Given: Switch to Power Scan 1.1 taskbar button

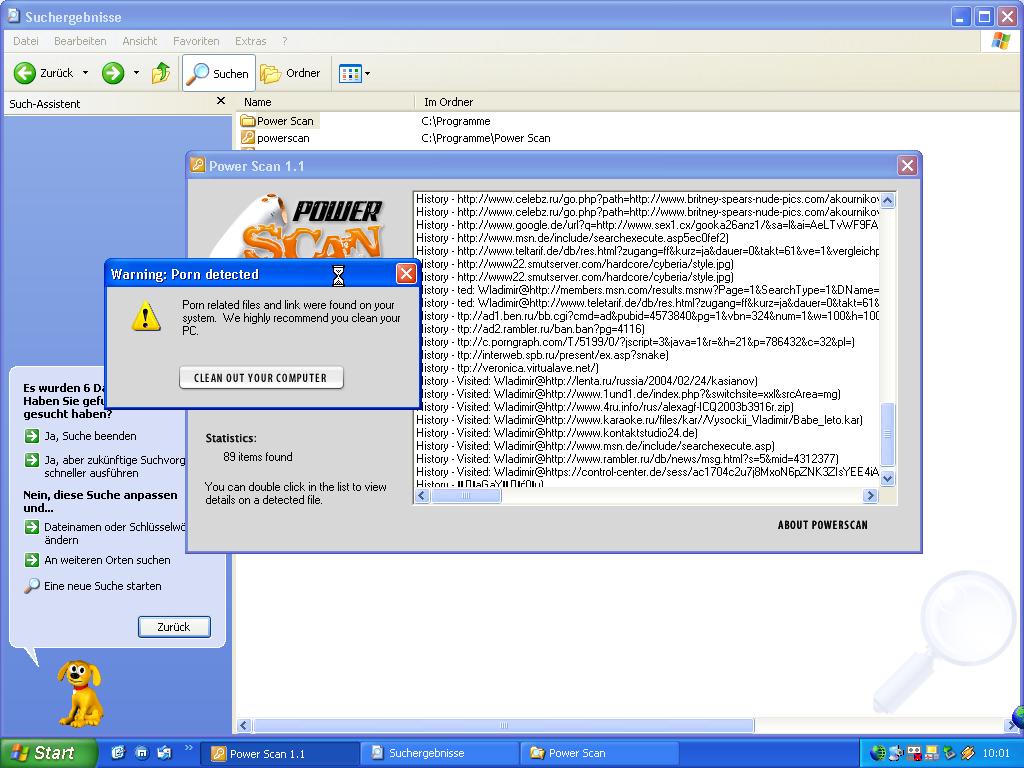Looking at the screenshot, I should [x=281, y=754].
